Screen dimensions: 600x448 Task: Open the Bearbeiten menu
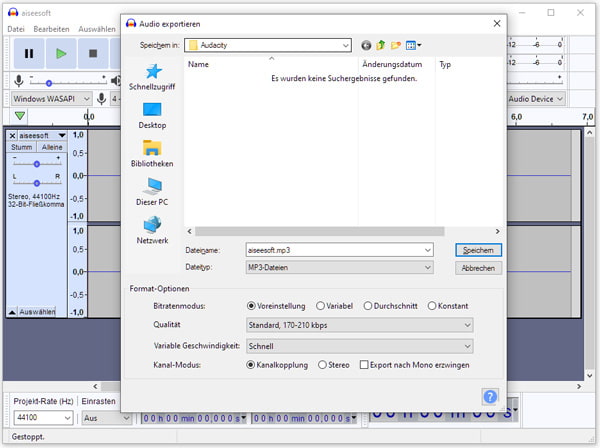pyautogui.click(x=51, y=29)
